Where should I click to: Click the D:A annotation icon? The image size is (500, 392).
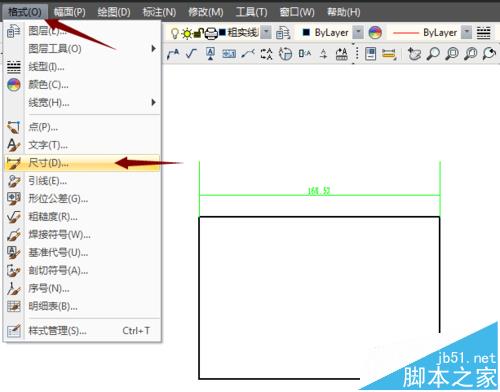(x=305, y=53)
